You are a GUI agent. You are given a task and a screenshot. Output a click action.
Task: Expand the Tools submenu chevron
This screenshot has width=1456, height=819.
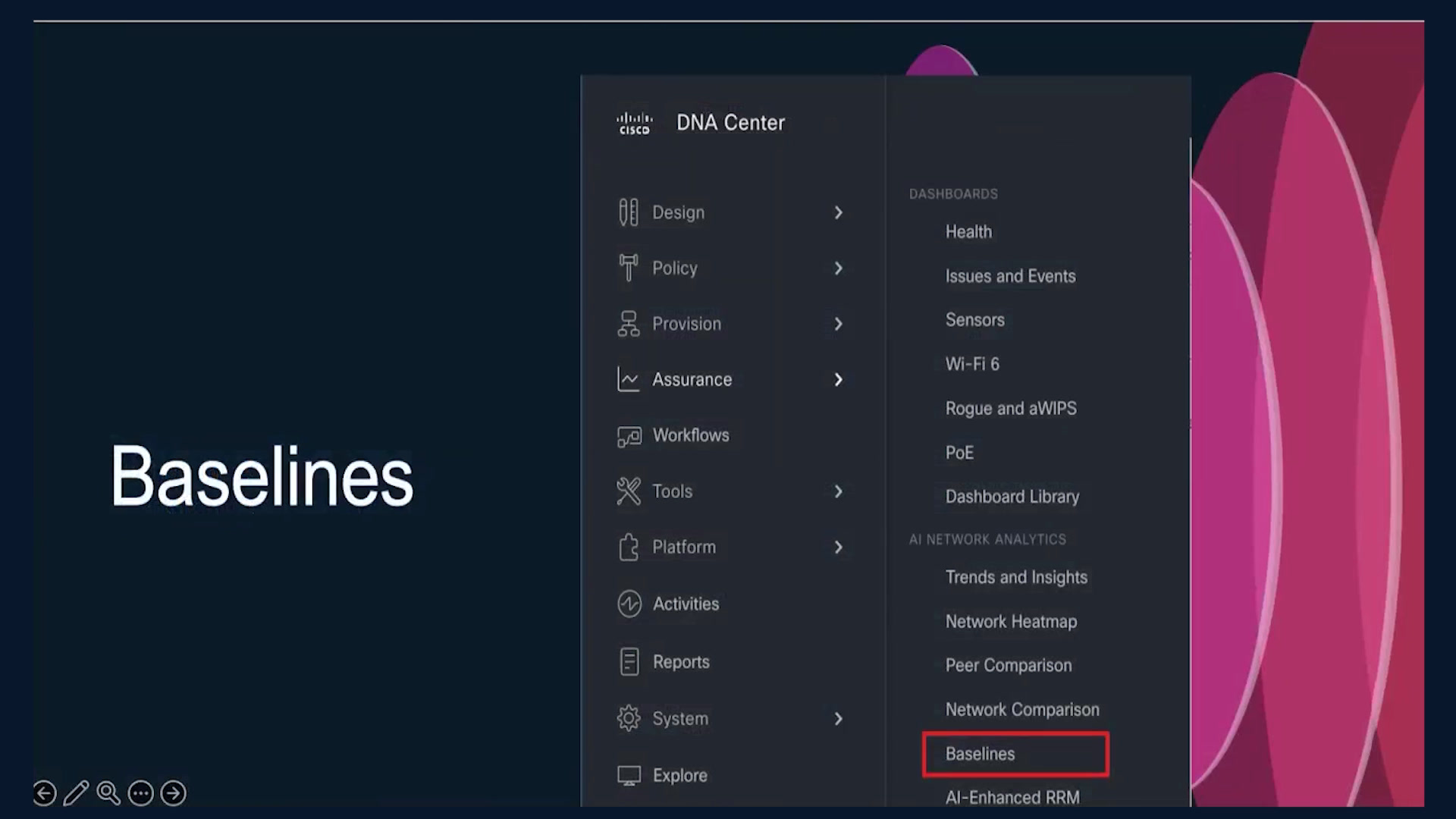[x=838, y=491]
